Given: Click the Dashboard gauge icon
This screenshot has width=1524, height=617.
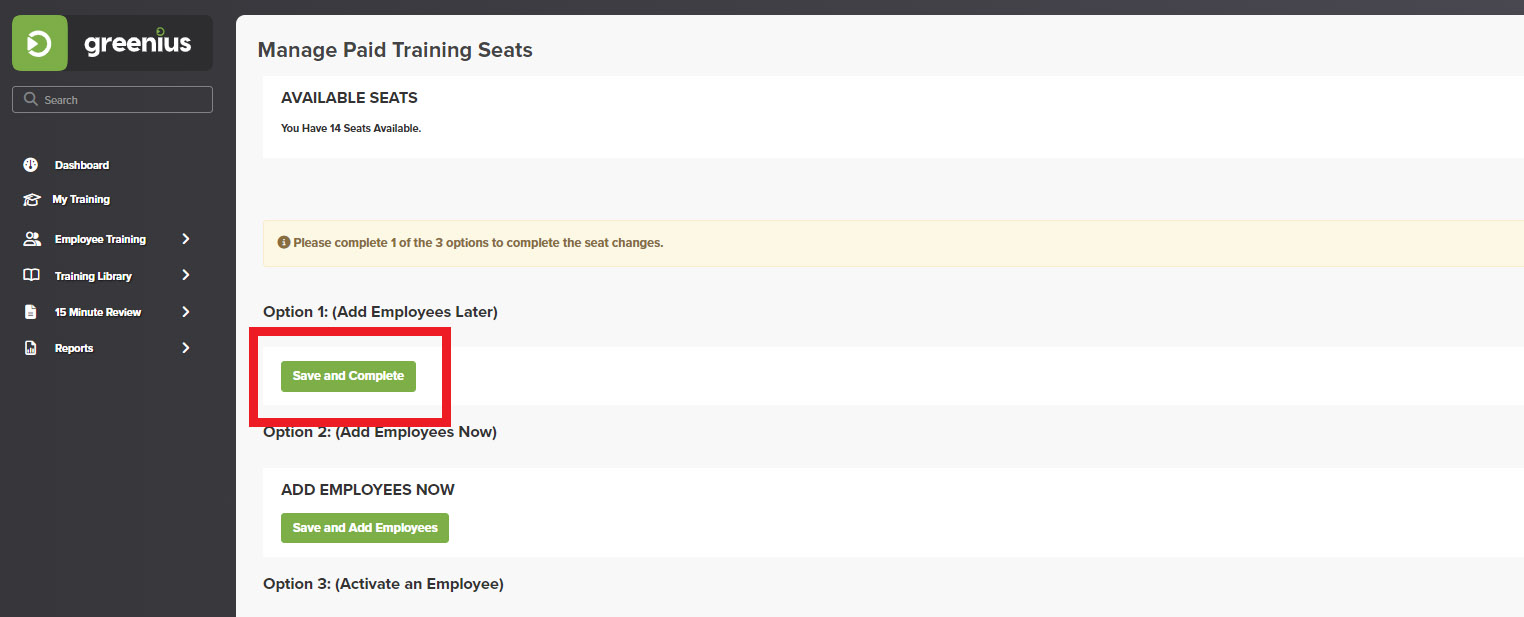Looking at the screenshot, I should tap(31, 165).
